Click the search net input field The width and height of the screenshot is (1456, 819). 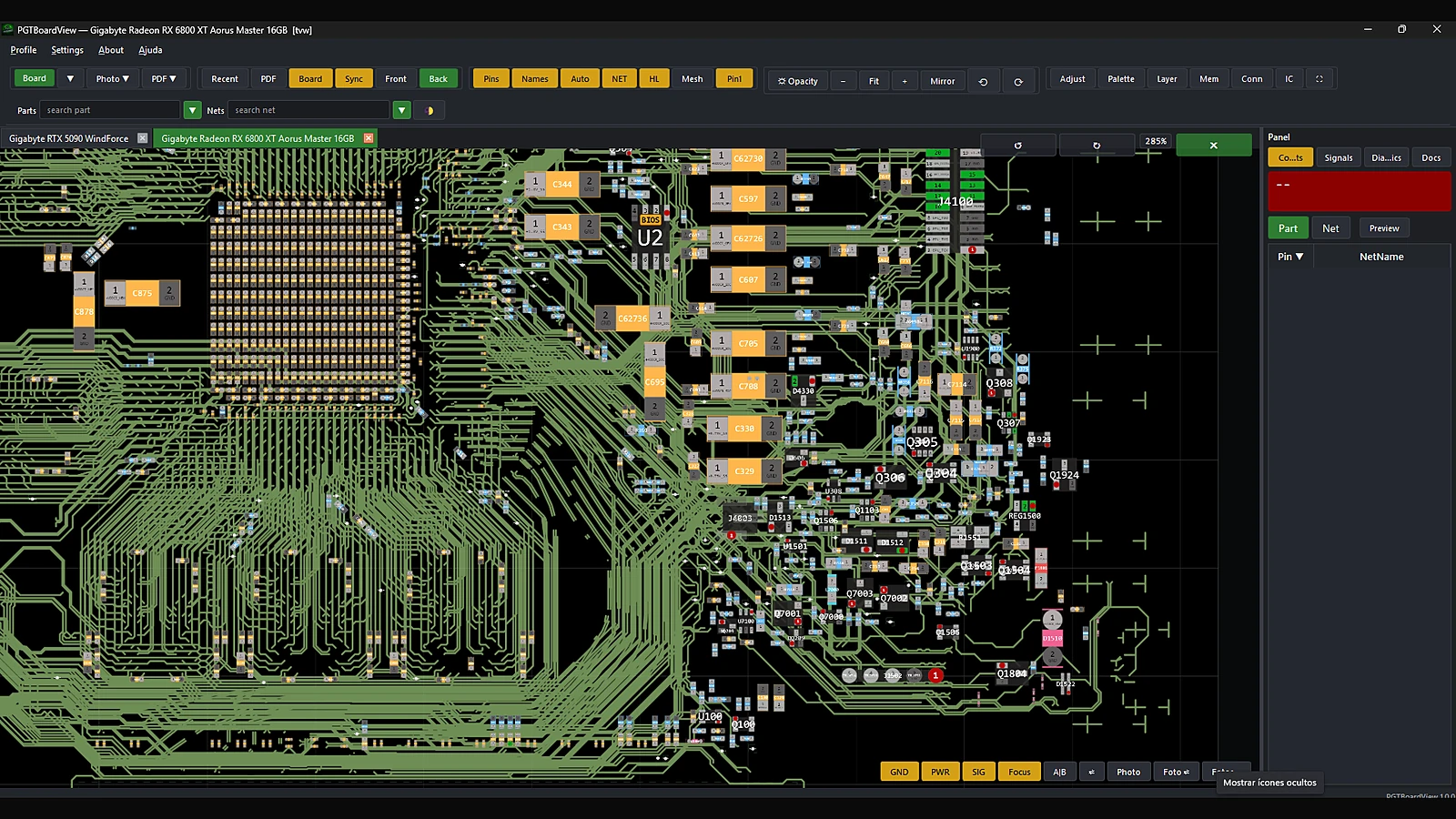click(x=308, y=110)
